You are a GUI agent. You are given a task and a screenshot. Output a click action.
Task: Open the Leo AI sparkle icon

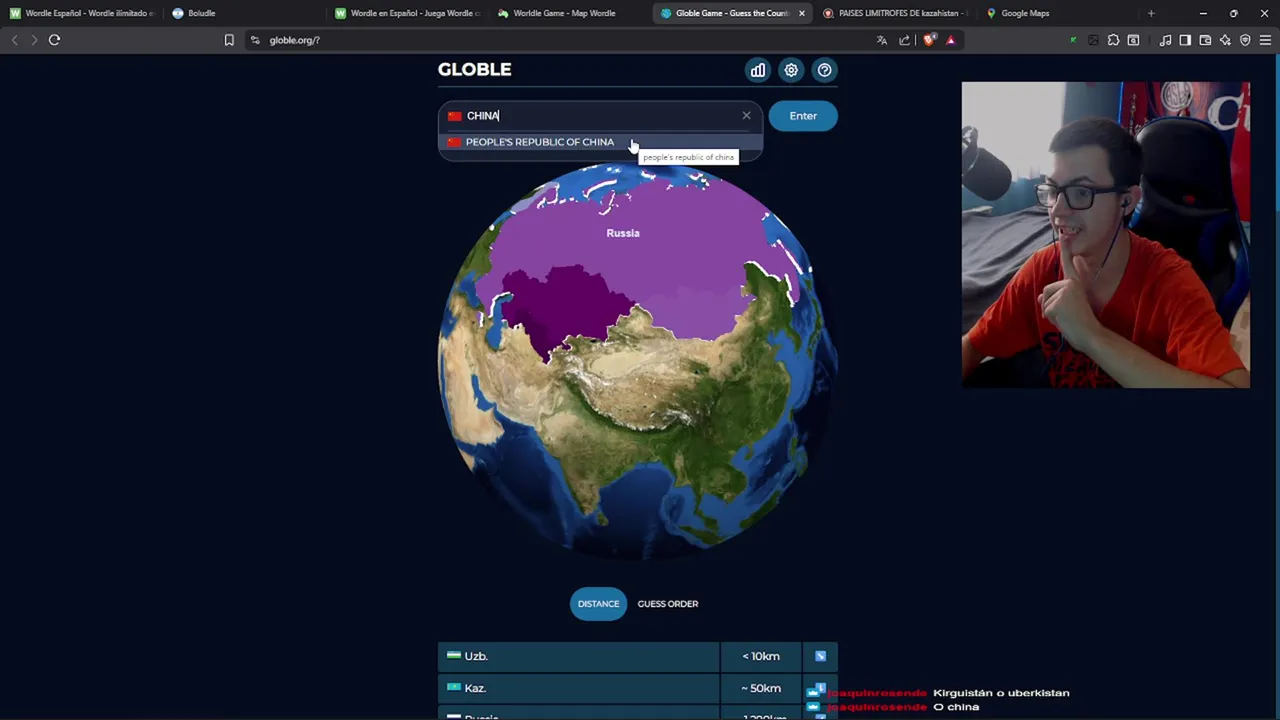(1225, 40)
